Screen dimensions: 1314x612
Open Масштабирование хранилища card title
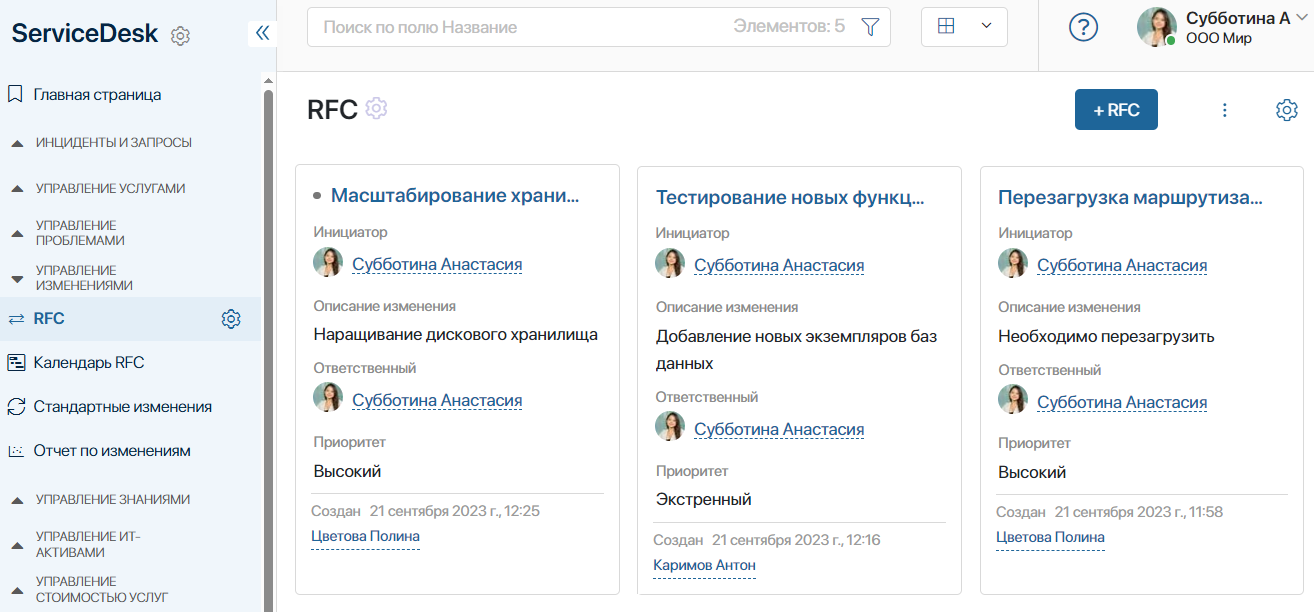tap(455, 196)
